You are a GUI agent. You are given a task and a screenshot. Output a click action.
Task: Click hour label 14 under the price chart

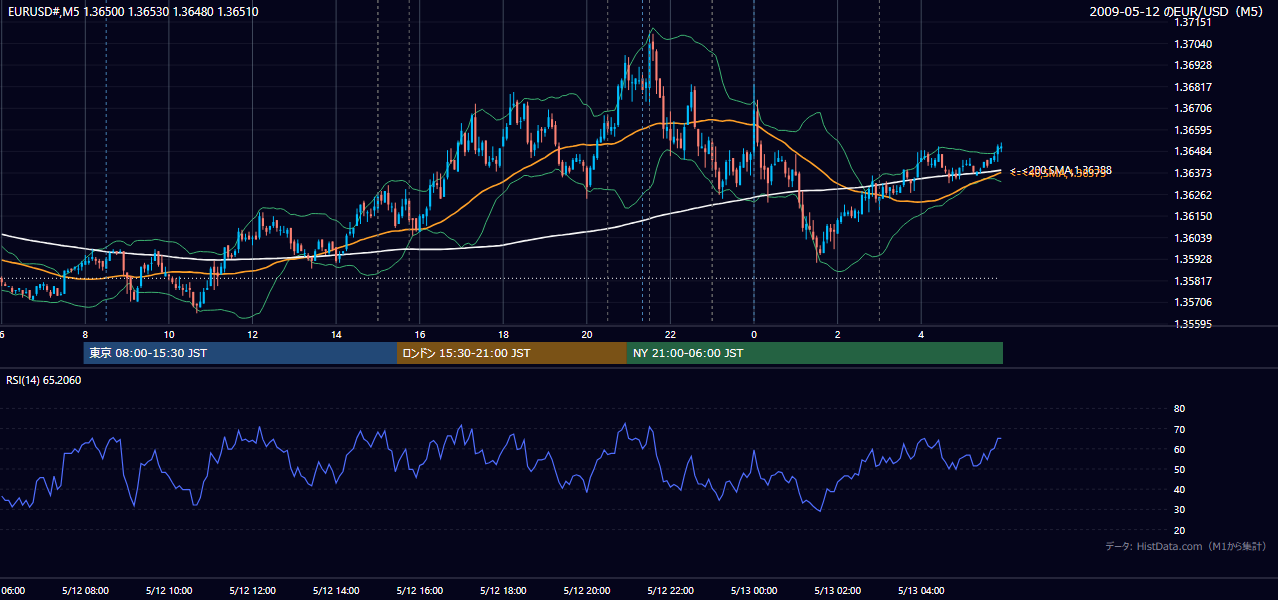(x=337, y=335)
